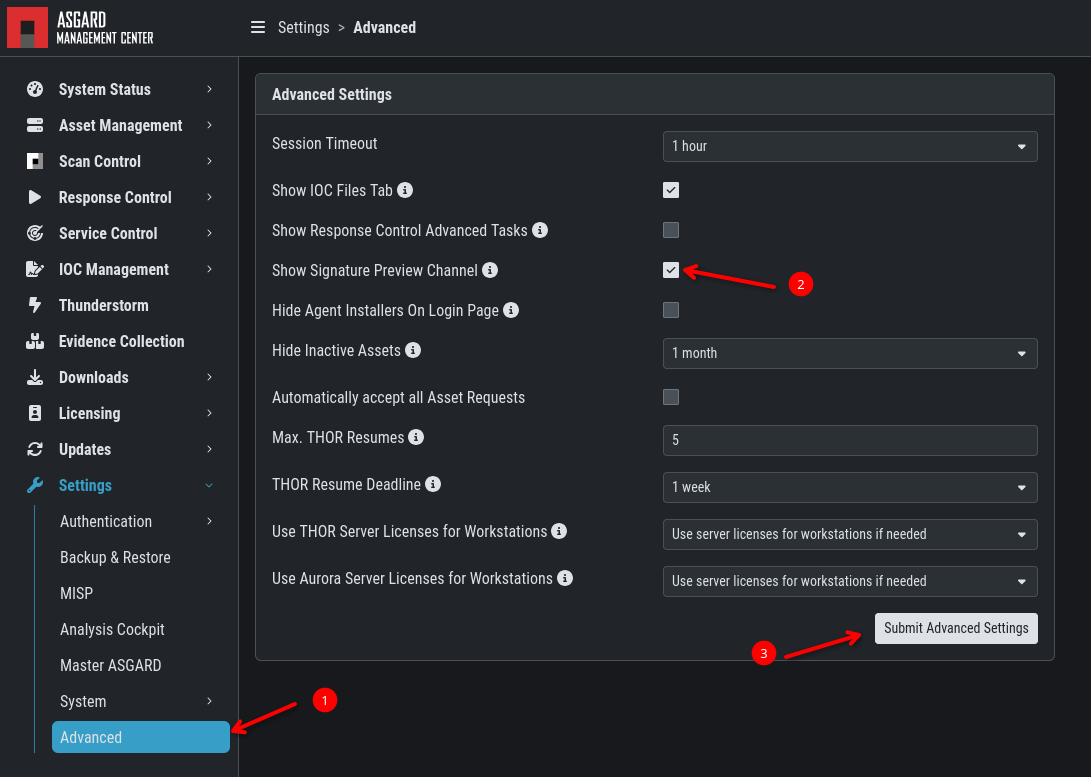
Task: Open the Session Timeout dropdown
Action: [x=850, y=146]
